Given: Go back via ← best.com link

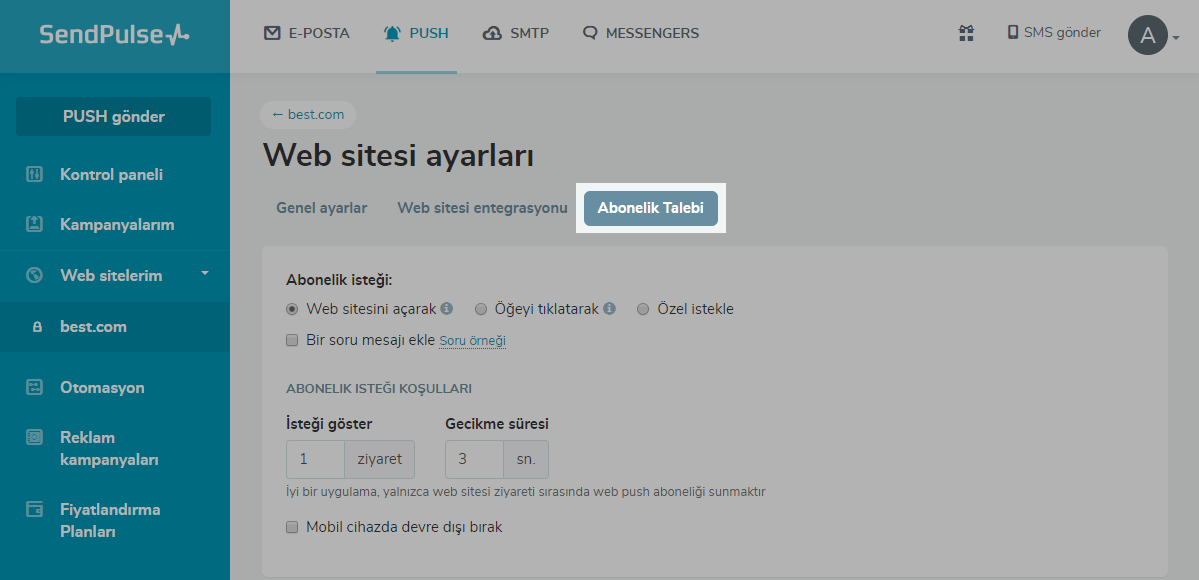Looking at the screenshot, I should tap(308, 115).
